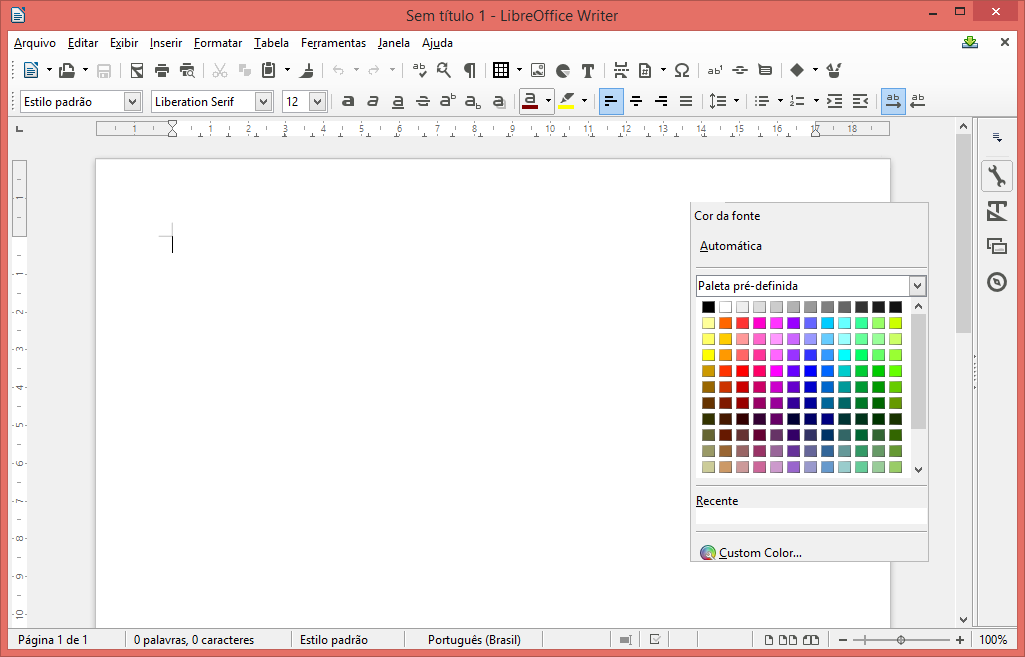Image resolution: width=1025 pixels, height=657 pixels.
Task: Choose Automática font color option
Action: coord(731,246)
